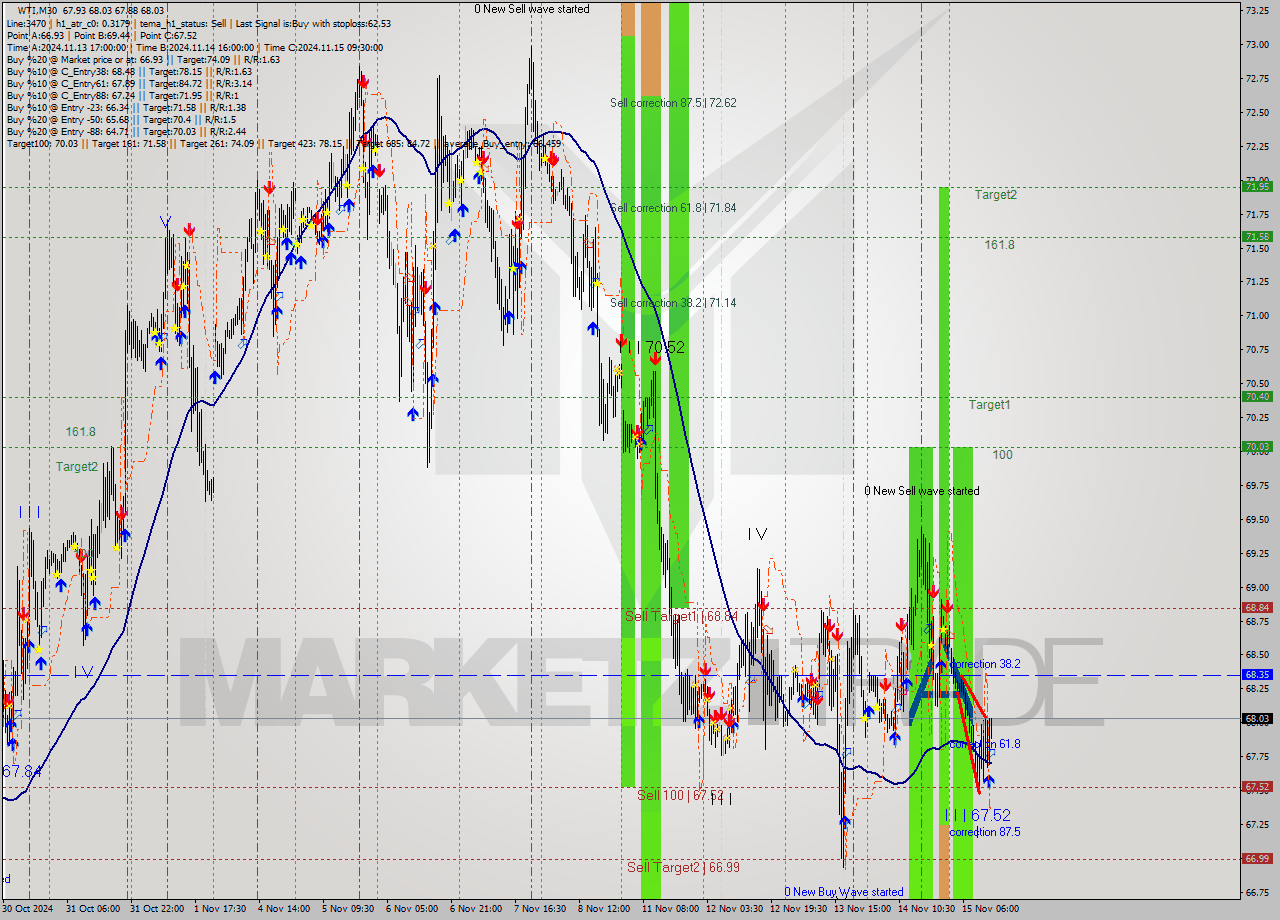Click the green 71.58 price tag
This screenshot has width=1280, height=920.
pos(1256,237)
